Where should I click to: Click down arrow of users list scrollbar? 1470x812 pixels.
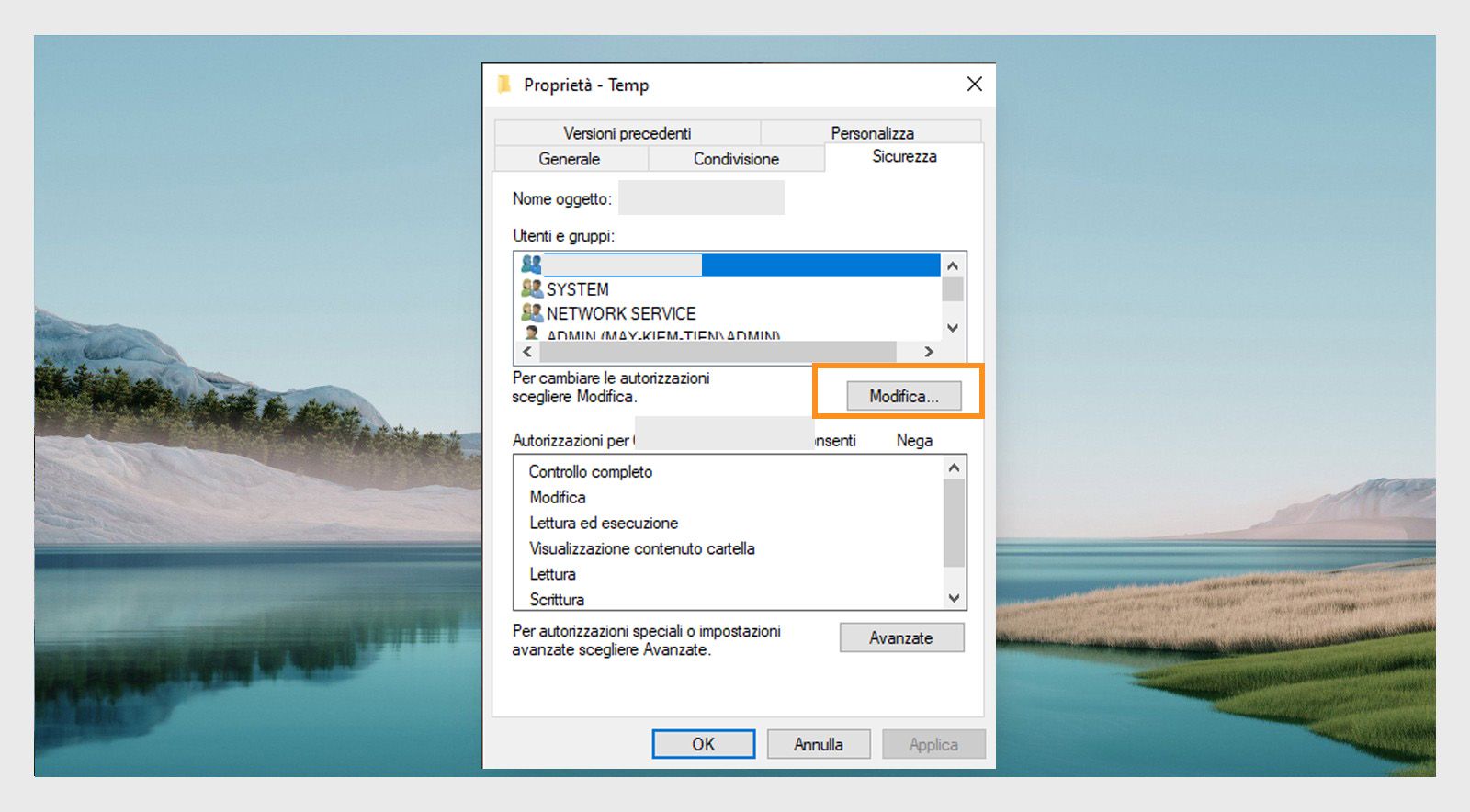(953, 328)
